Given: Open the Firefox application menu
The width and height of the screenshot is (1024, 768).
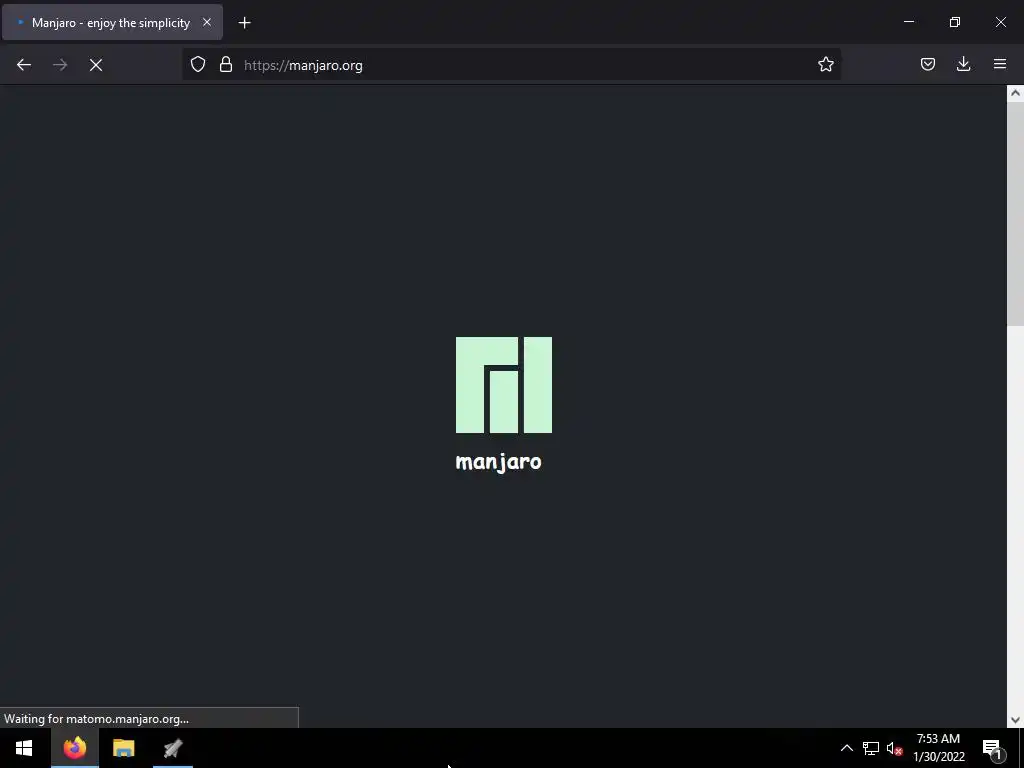Looking at the screenshot, I should [x=1000, y=64].
